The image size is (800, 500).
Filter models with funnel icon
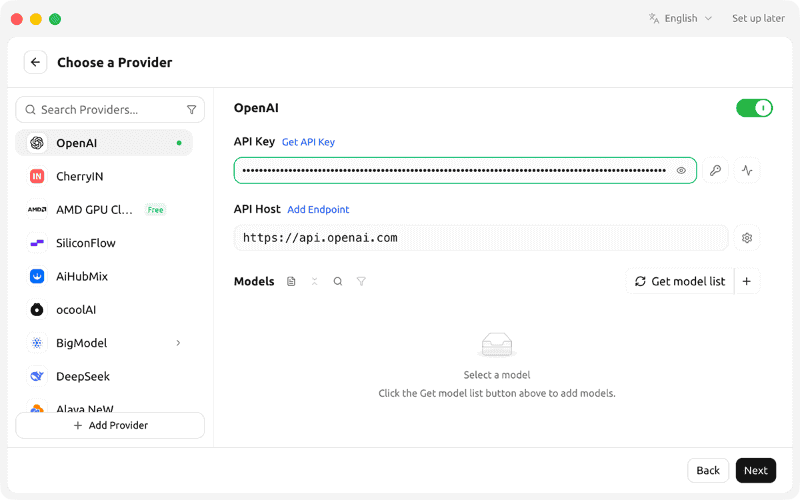click(x=361, y=282)
